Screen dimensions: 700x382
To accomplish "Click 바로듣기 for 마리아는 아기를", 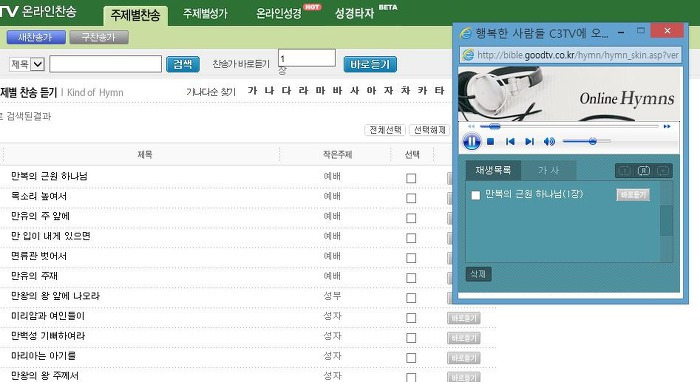I will pyautogui.click(x=463, y=358).
